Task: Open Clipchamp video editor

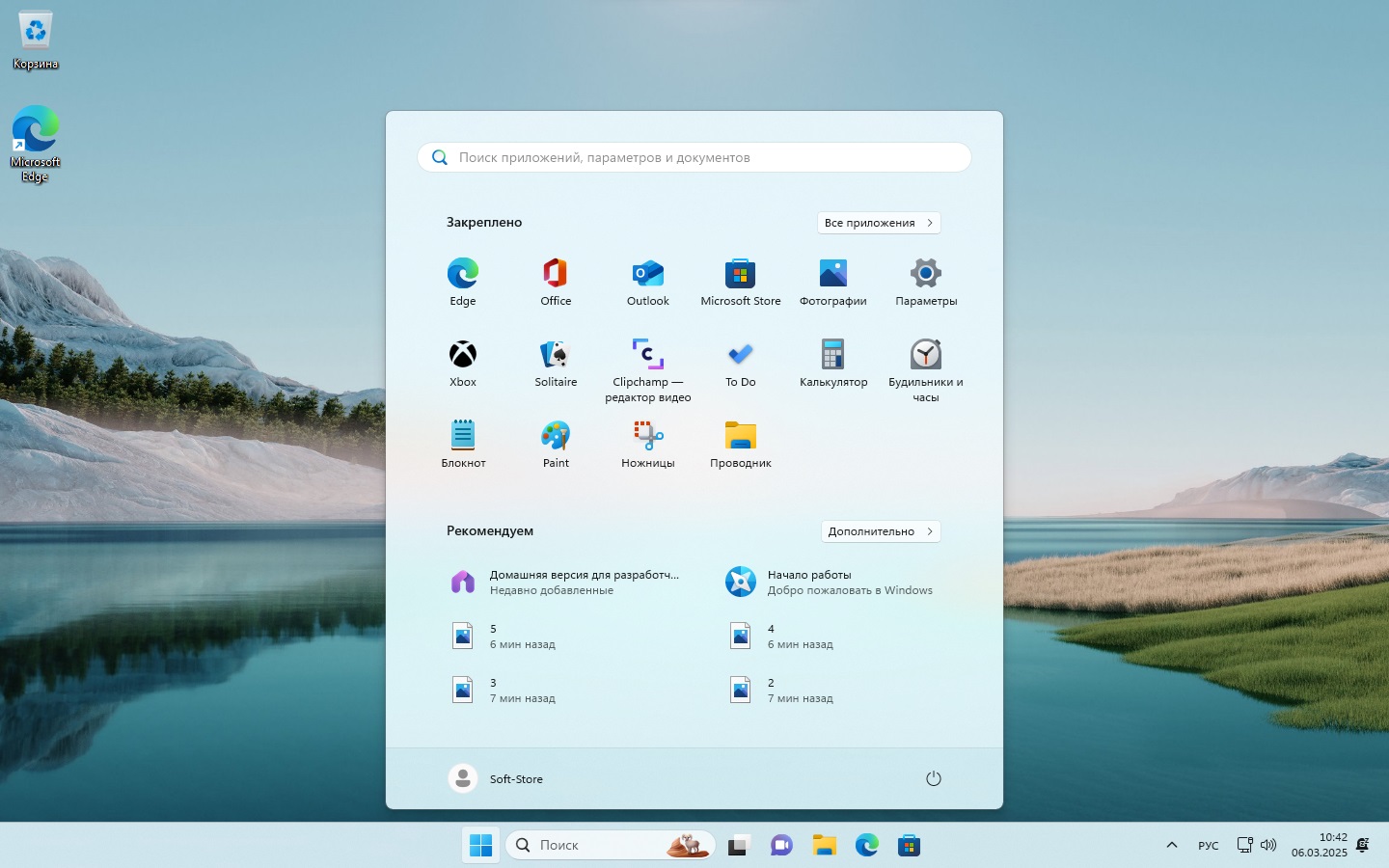Action: 648,370
